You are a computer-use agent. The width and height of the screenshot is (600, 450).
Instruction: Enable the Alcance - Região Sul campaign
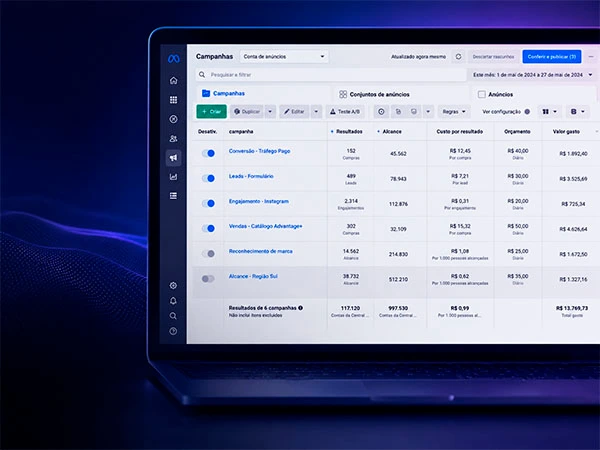(208, 279)
